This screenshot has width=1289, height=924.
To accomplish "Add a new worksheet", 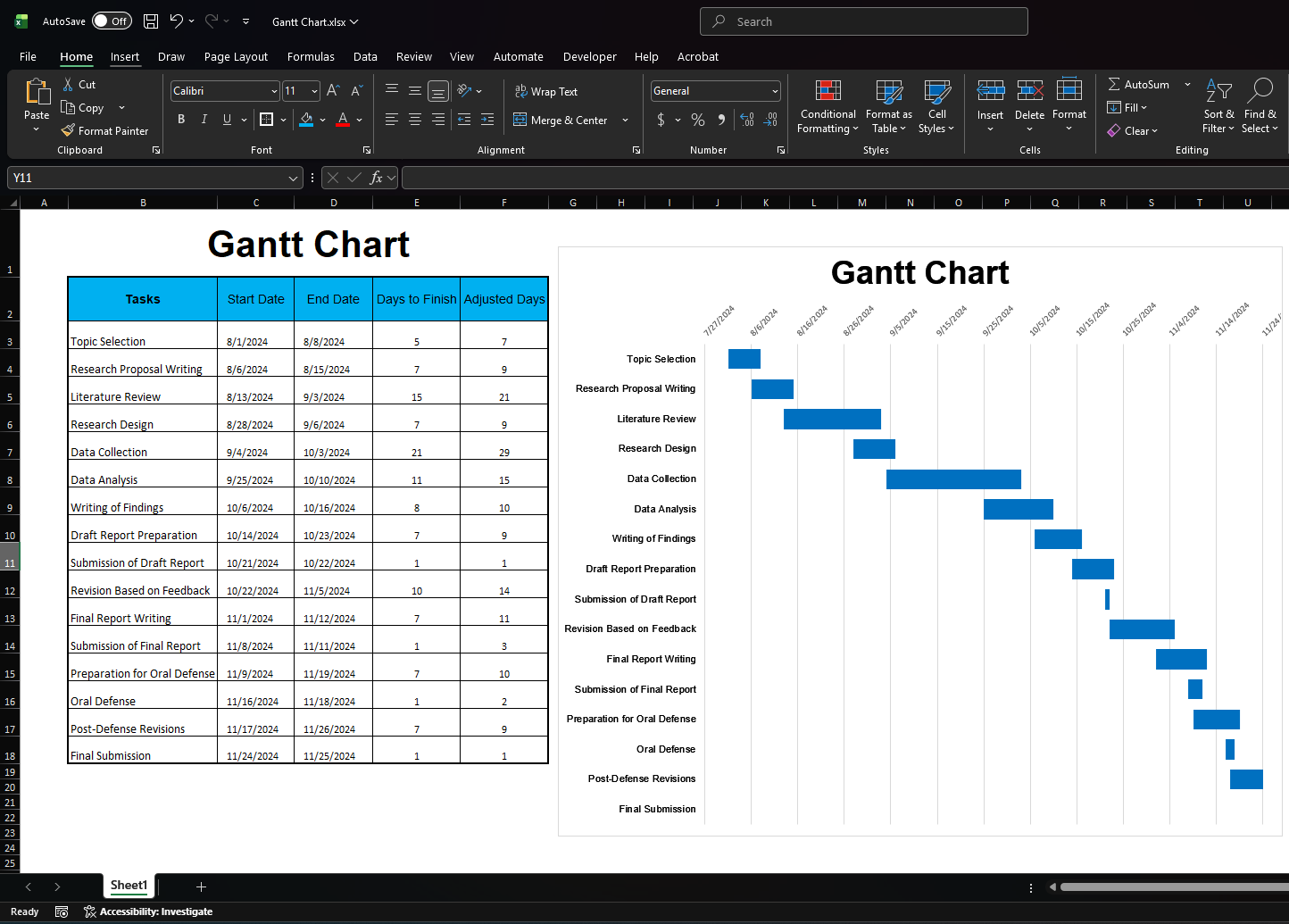I will tap(201, 887).
